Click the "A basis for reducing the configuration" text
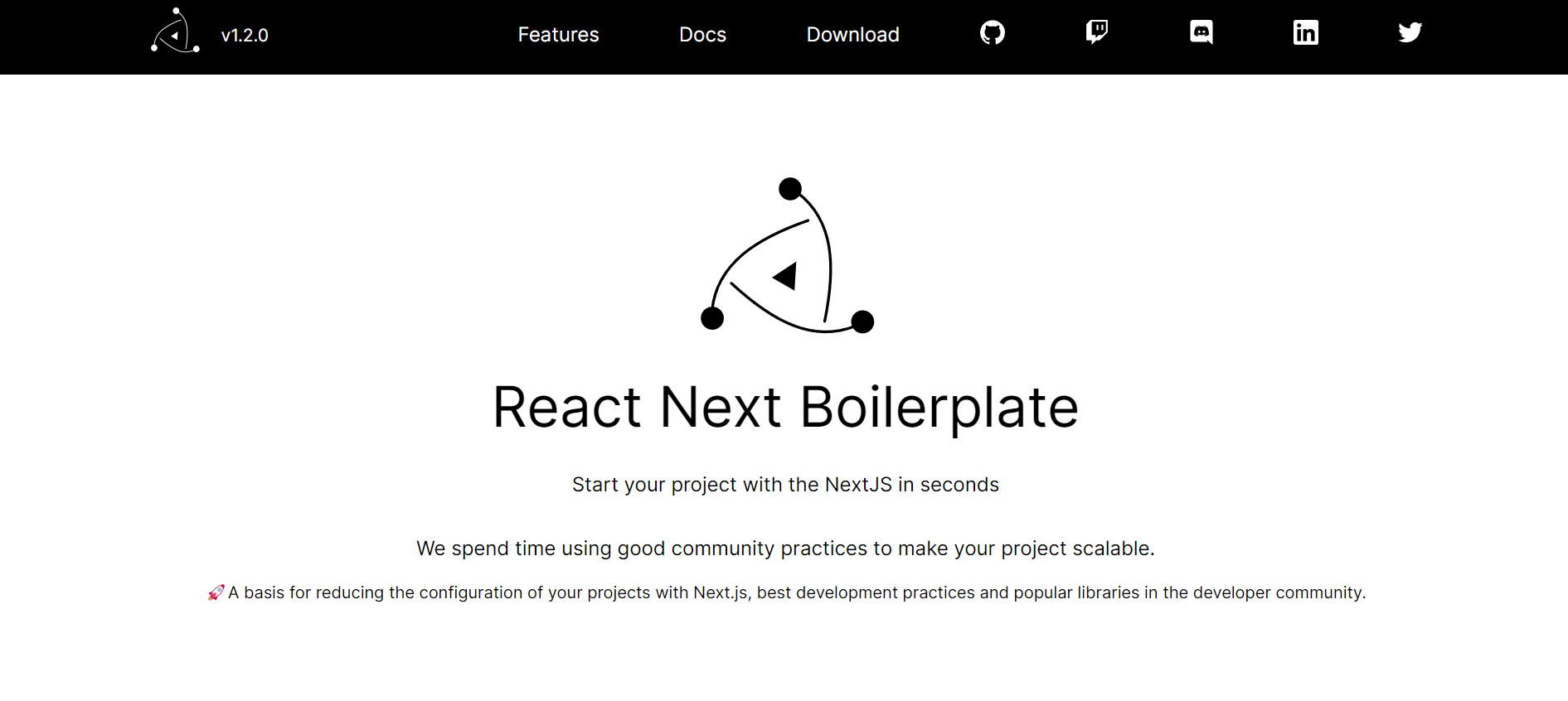This screenshot has height=701, width=1568. click(x=797, y=592)
